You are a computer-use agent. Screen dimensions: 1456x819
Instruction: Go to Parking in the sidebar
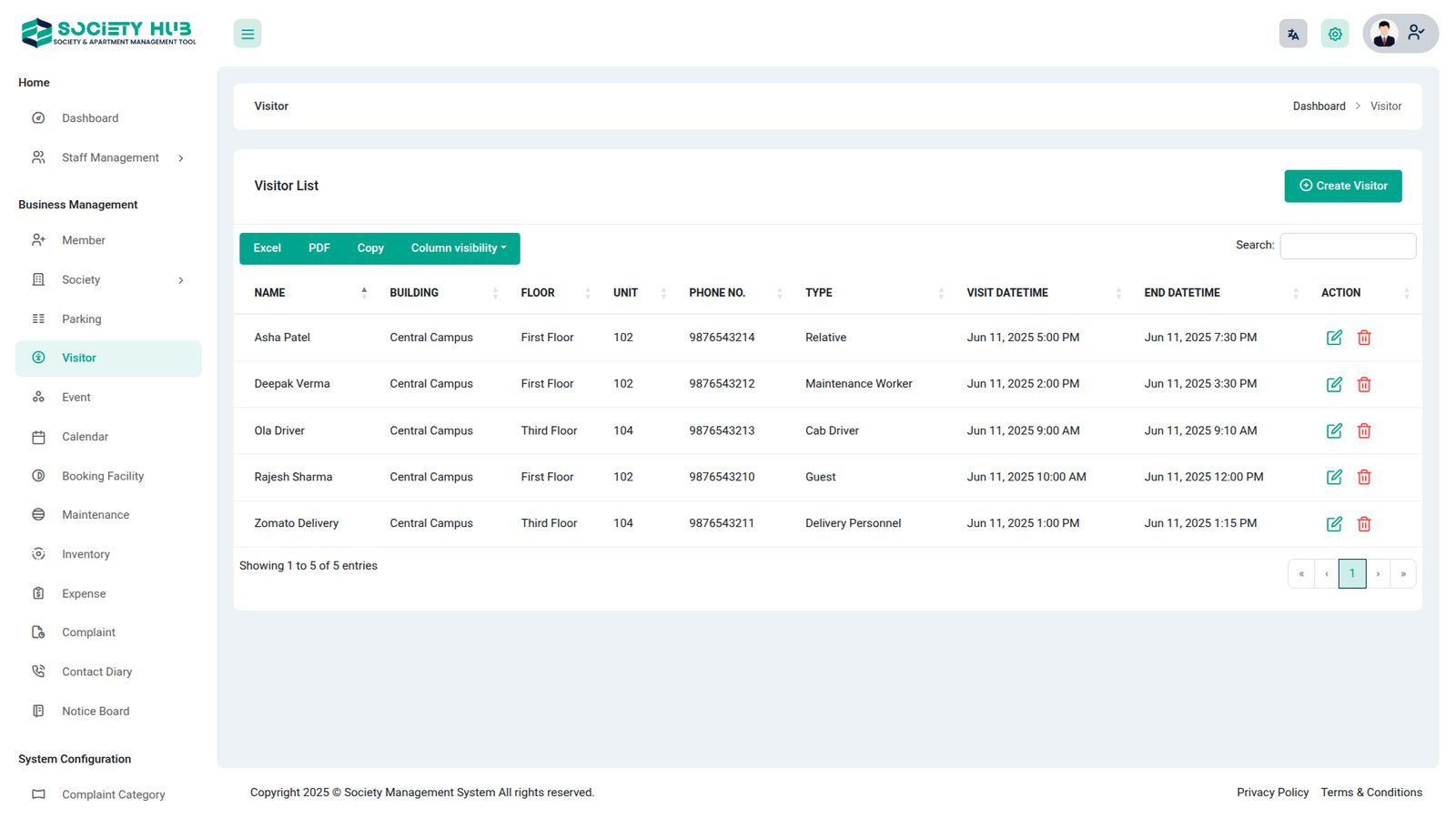(x=82, y=319)
